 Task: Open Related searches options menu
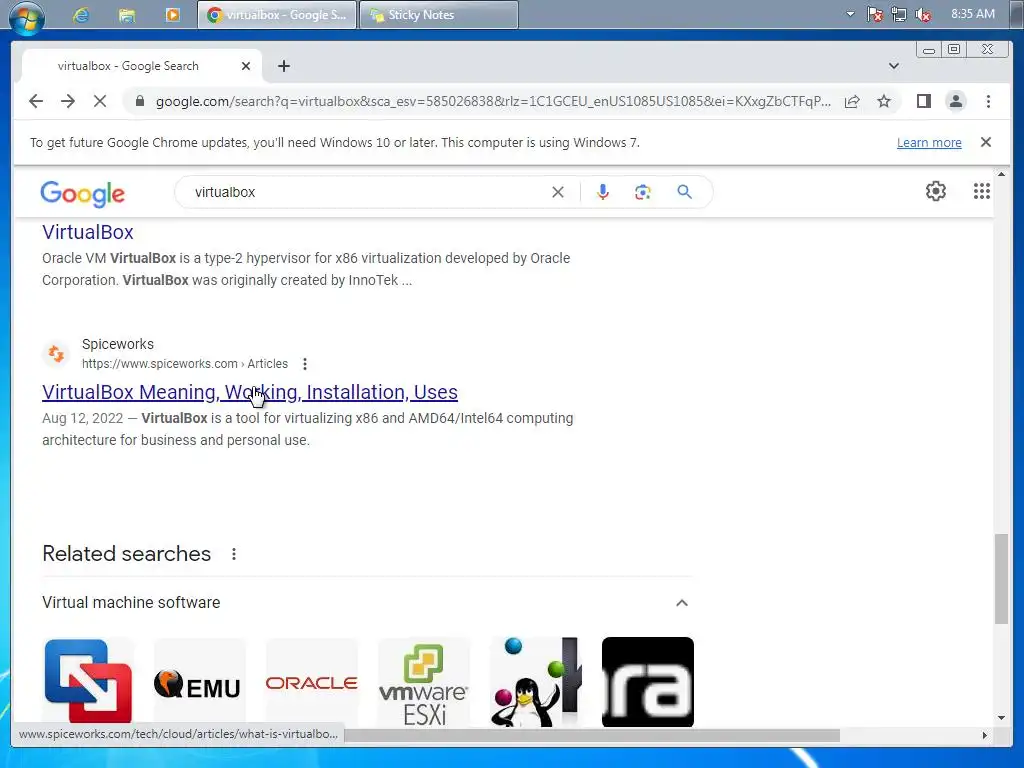[234, 554]
